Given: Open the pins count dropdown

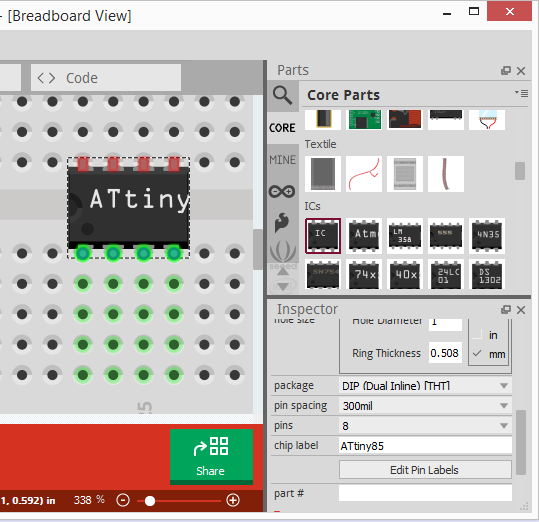Looking at the screenshot, I should [425, 426].
